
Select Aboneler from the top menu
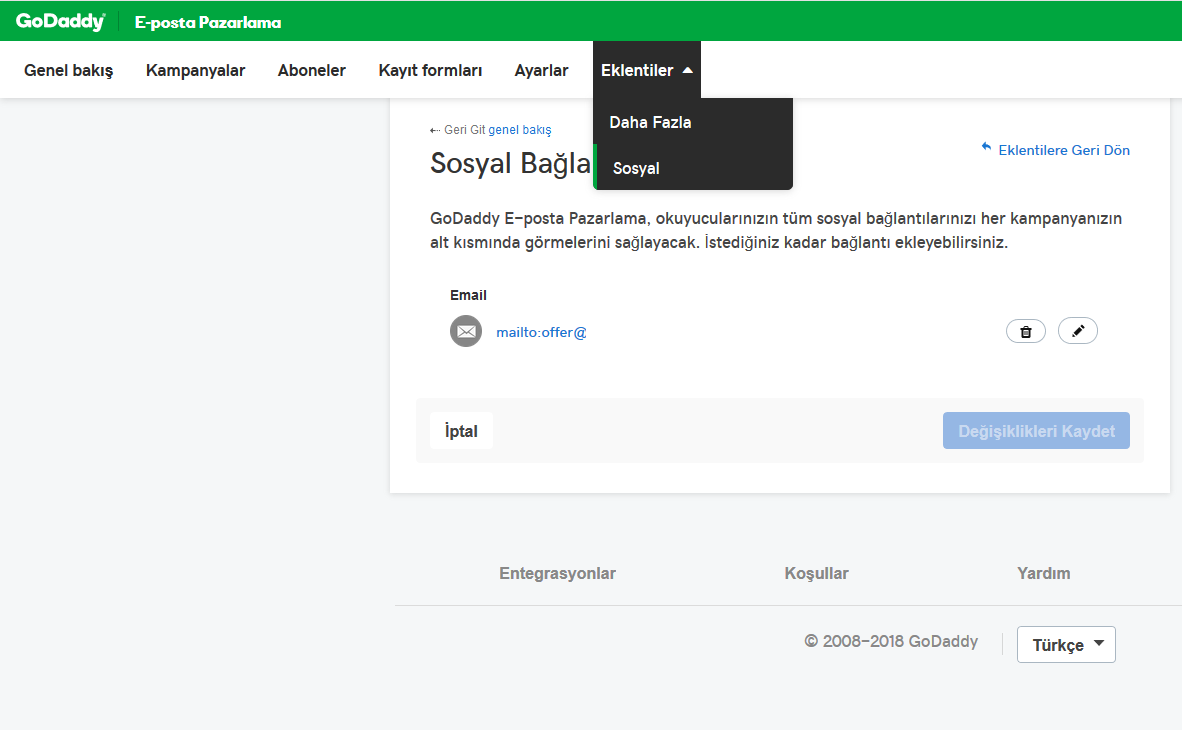[x=311, y=70]
